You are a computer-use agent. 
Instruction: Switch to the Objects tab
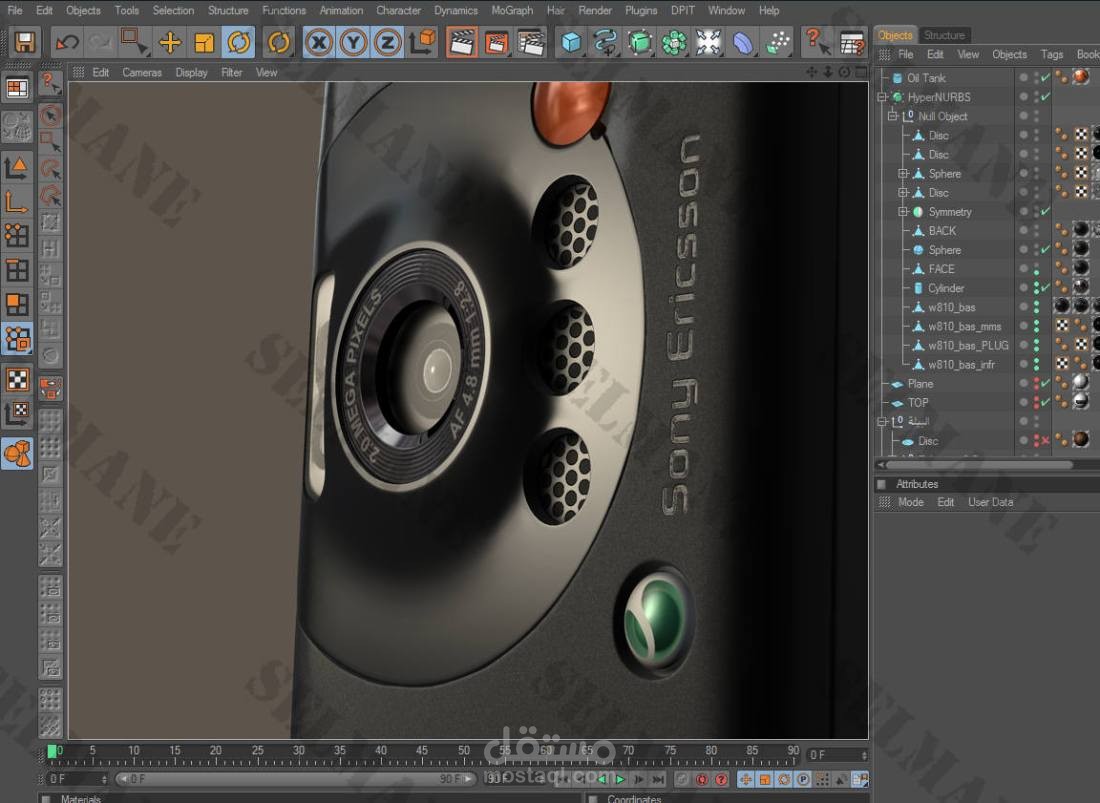point(895,35)
